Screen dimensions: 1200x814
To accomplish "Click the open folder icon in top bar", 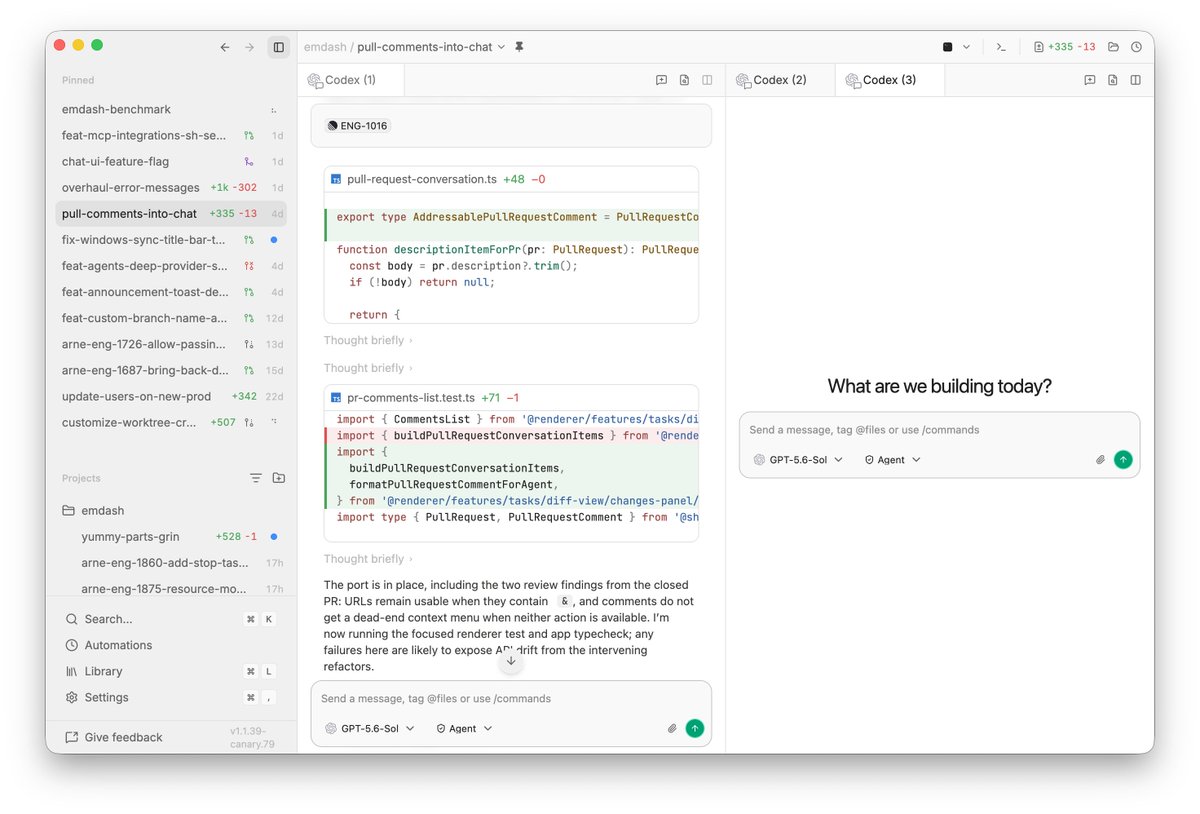I will (1114, 47).
